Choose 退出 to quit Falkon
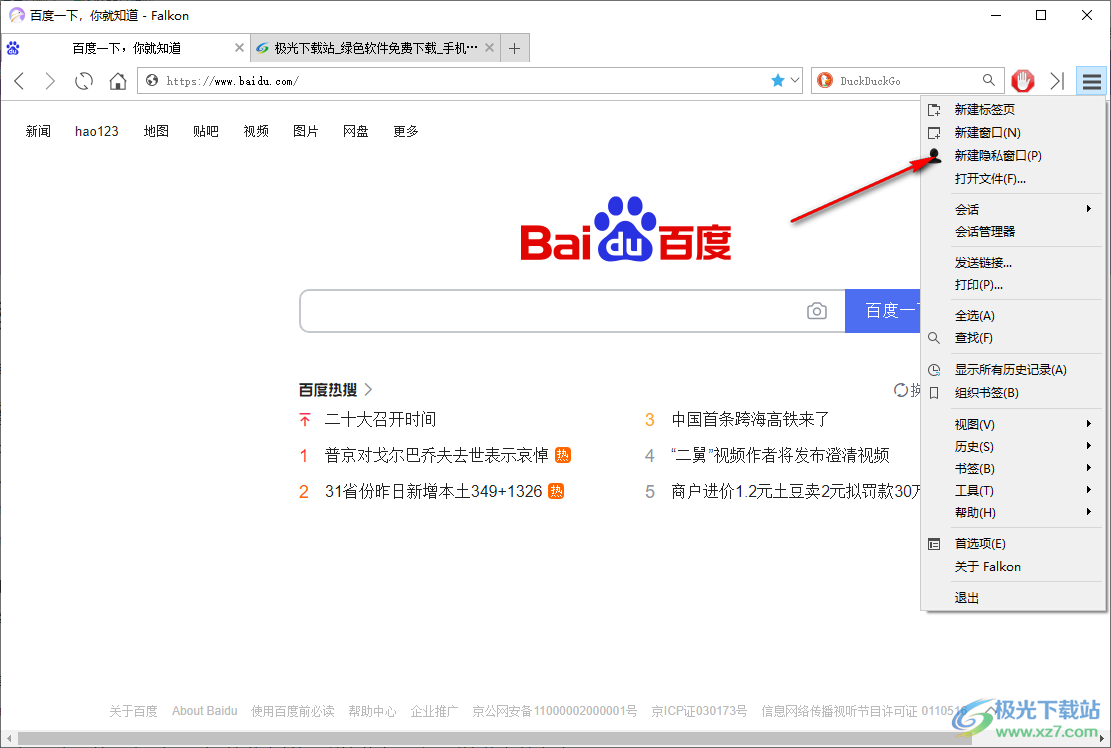This screenshot has width=1111, height=748. (1013, 598)
